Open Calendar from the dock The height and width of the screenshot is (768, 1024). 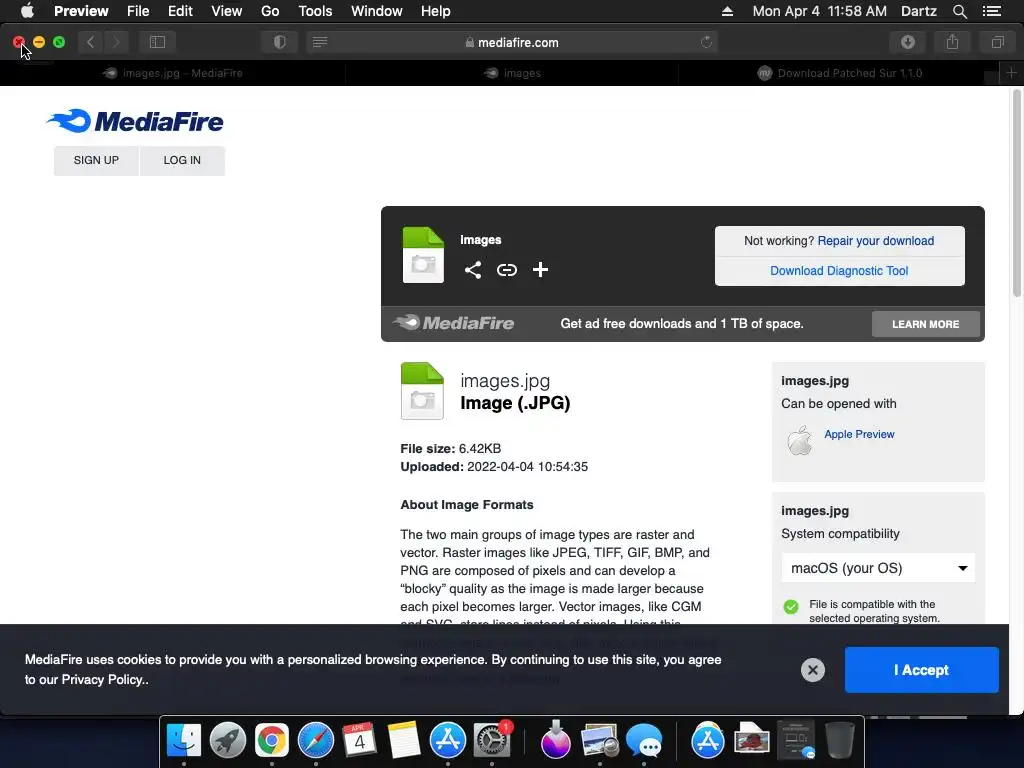click(359, 741)
